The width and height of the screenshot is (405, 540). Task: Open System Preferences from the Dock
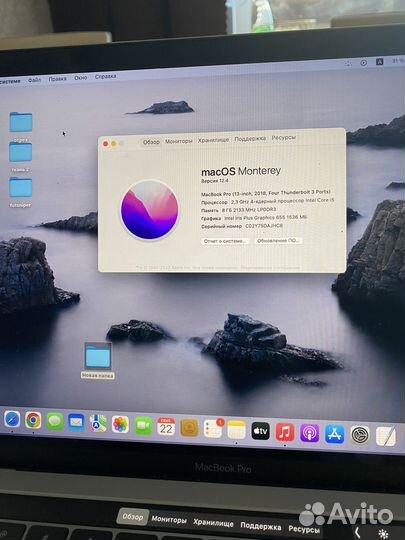click(360, 435)
